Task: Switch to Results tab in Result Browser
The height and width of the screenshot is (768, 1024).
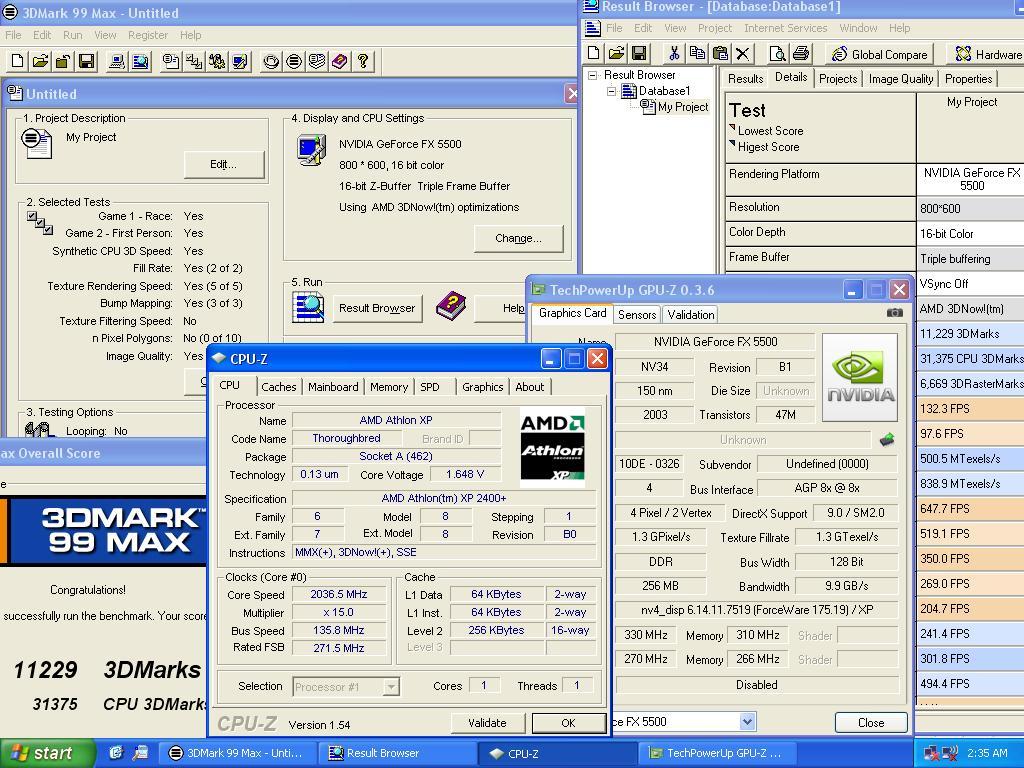Action: [745, 79]
